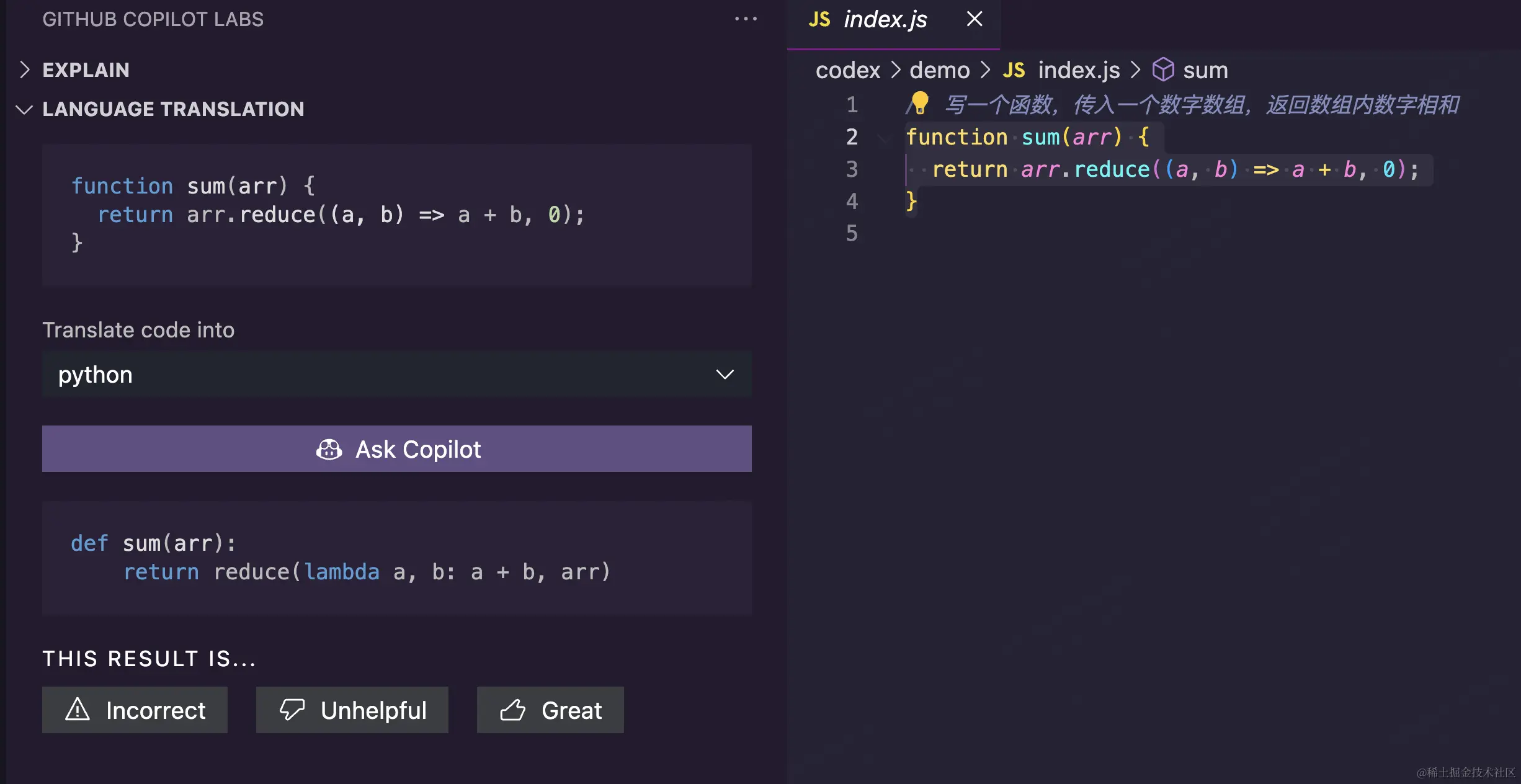Click the demo breadcrumb folder

[939, 70]
